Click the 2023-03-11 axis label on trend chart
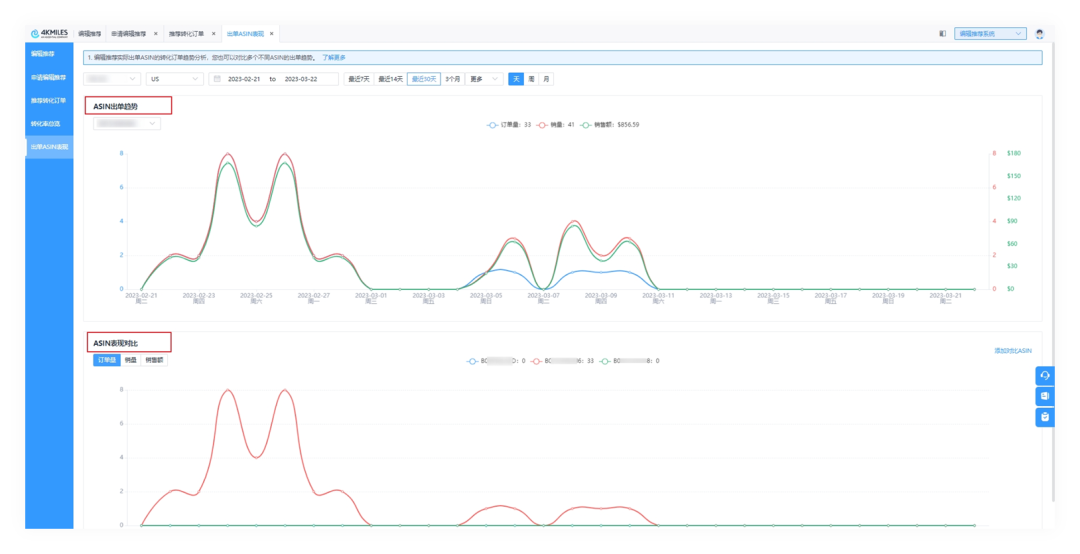1080x554 pixels. click(658, 298)
